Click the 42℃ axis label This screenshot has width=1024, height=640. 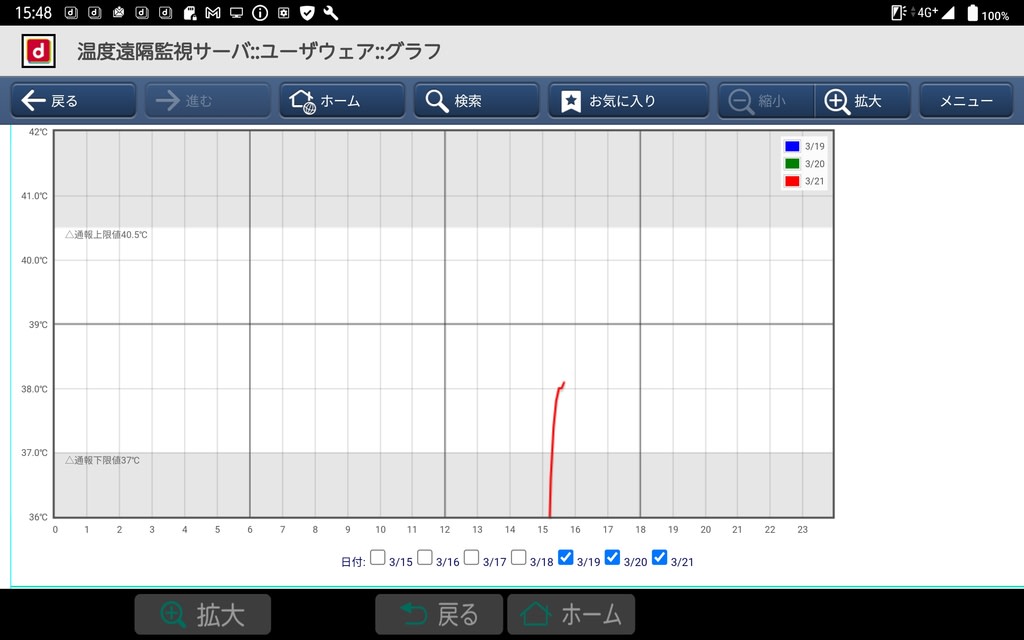pyautogui.click(x=38, y=132)
